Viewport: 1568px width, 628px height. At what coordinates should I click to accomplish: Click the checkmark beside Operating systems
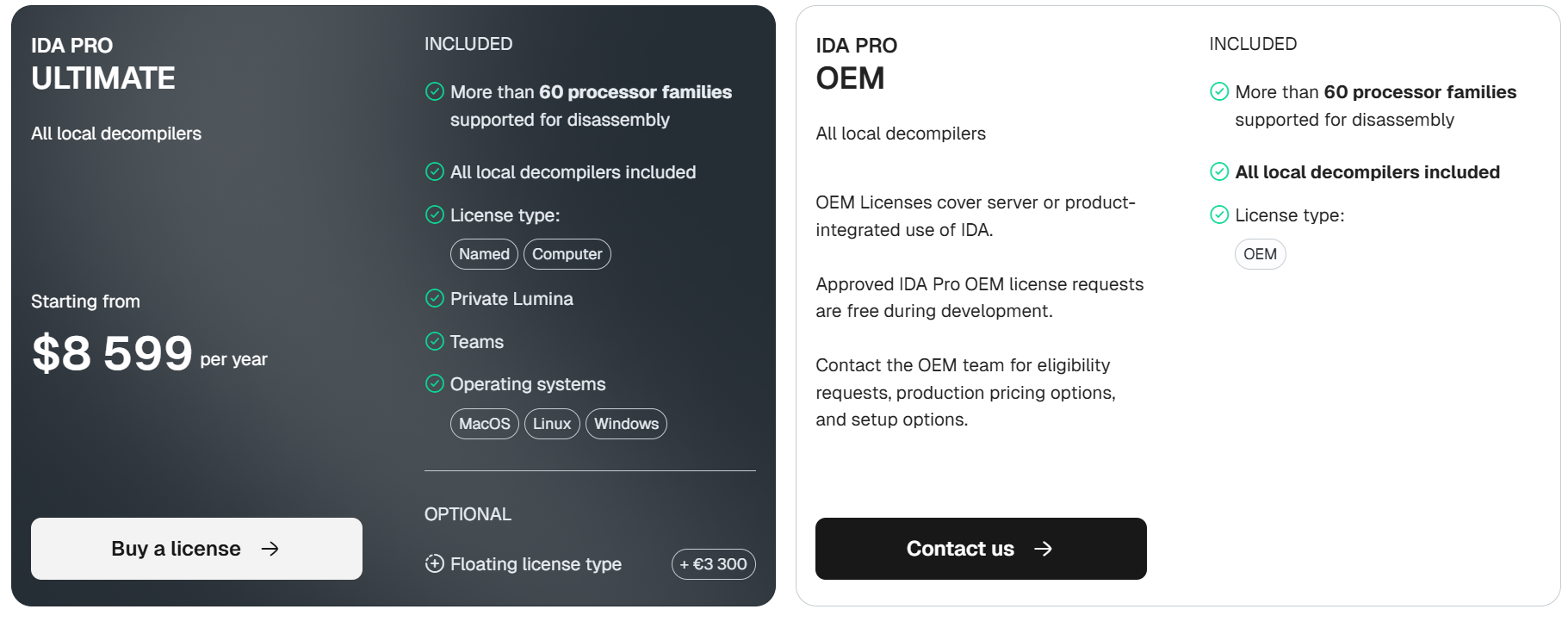pos(435,383)
